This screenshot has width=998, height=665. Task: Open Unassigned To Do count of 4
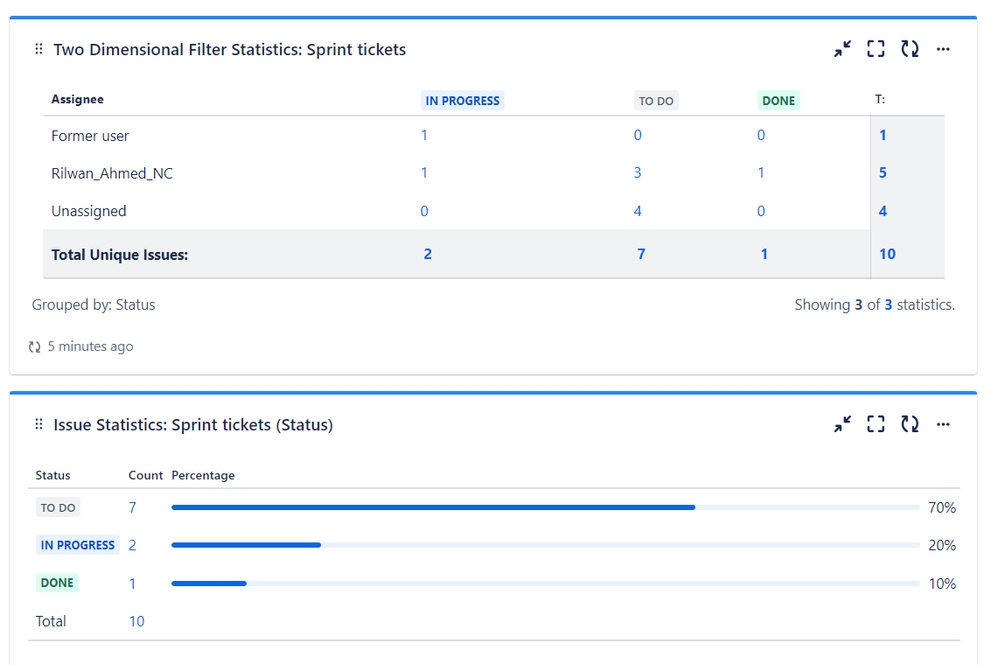pos(638,211)
